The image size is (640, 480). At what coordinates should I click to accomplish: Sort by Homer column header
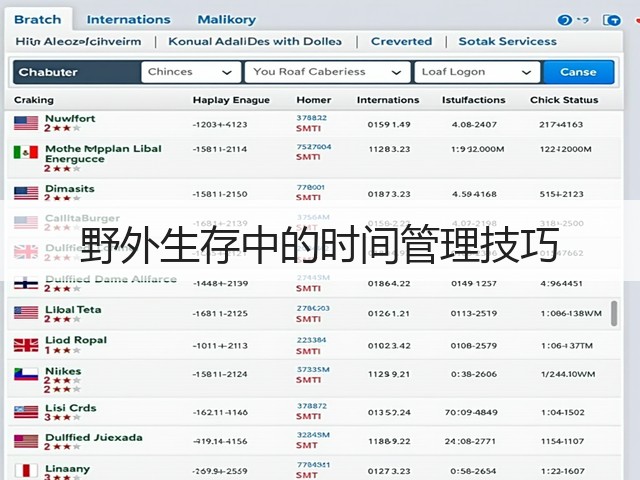pyautogui.click(x=313, y=100)
